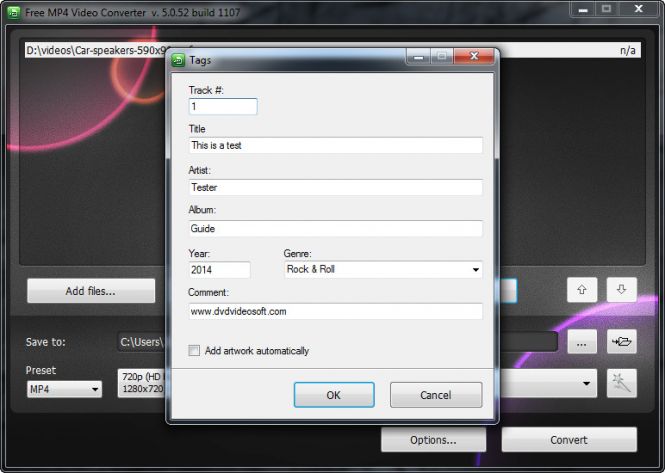The height and width of the screenshot is (473, 665).
Task: Click Cancel in the Tags dialog
Action: click(436, 395)
